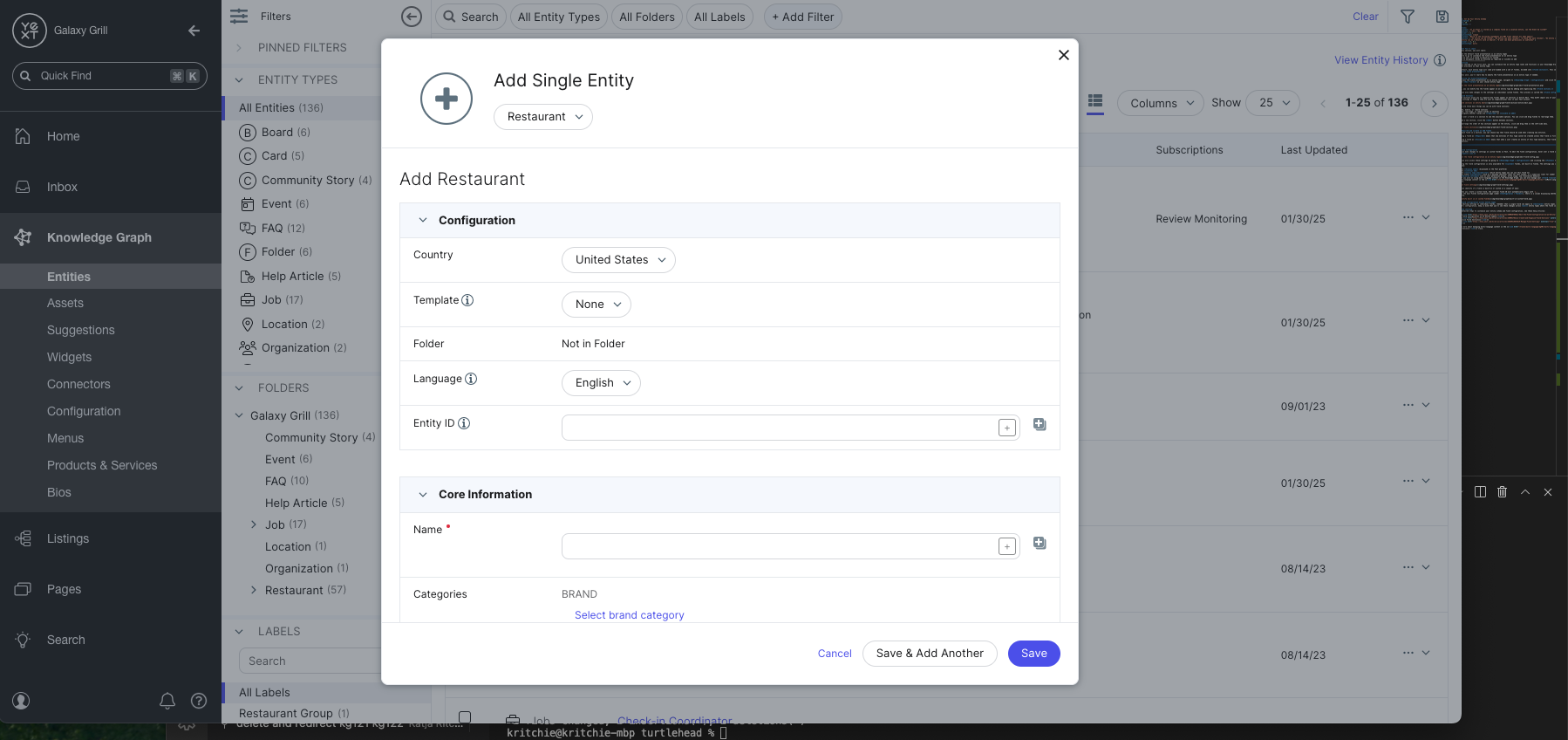Click the Entity ID info icon
Image resolution: width=1568 pixels, height=740 pixels.
pos(464,423)
